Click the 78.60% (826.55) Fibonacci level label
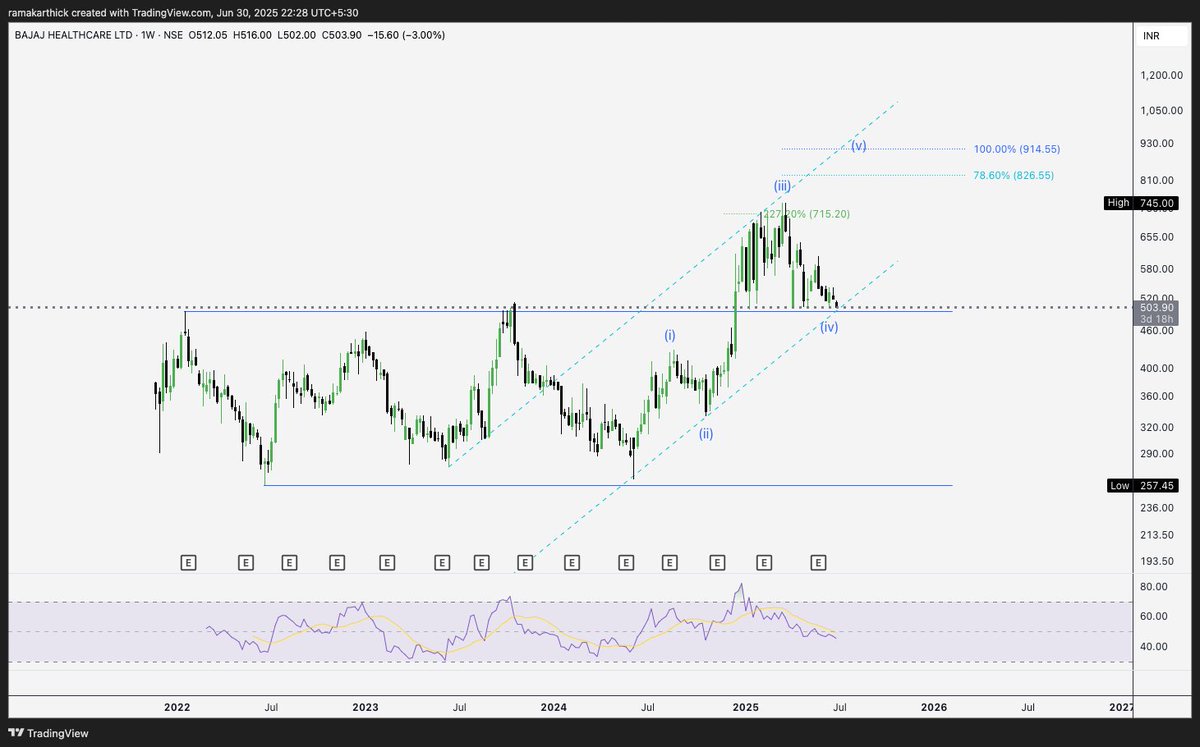The height and width of the screenshot is (747, 1200). tap(1013, 175)
